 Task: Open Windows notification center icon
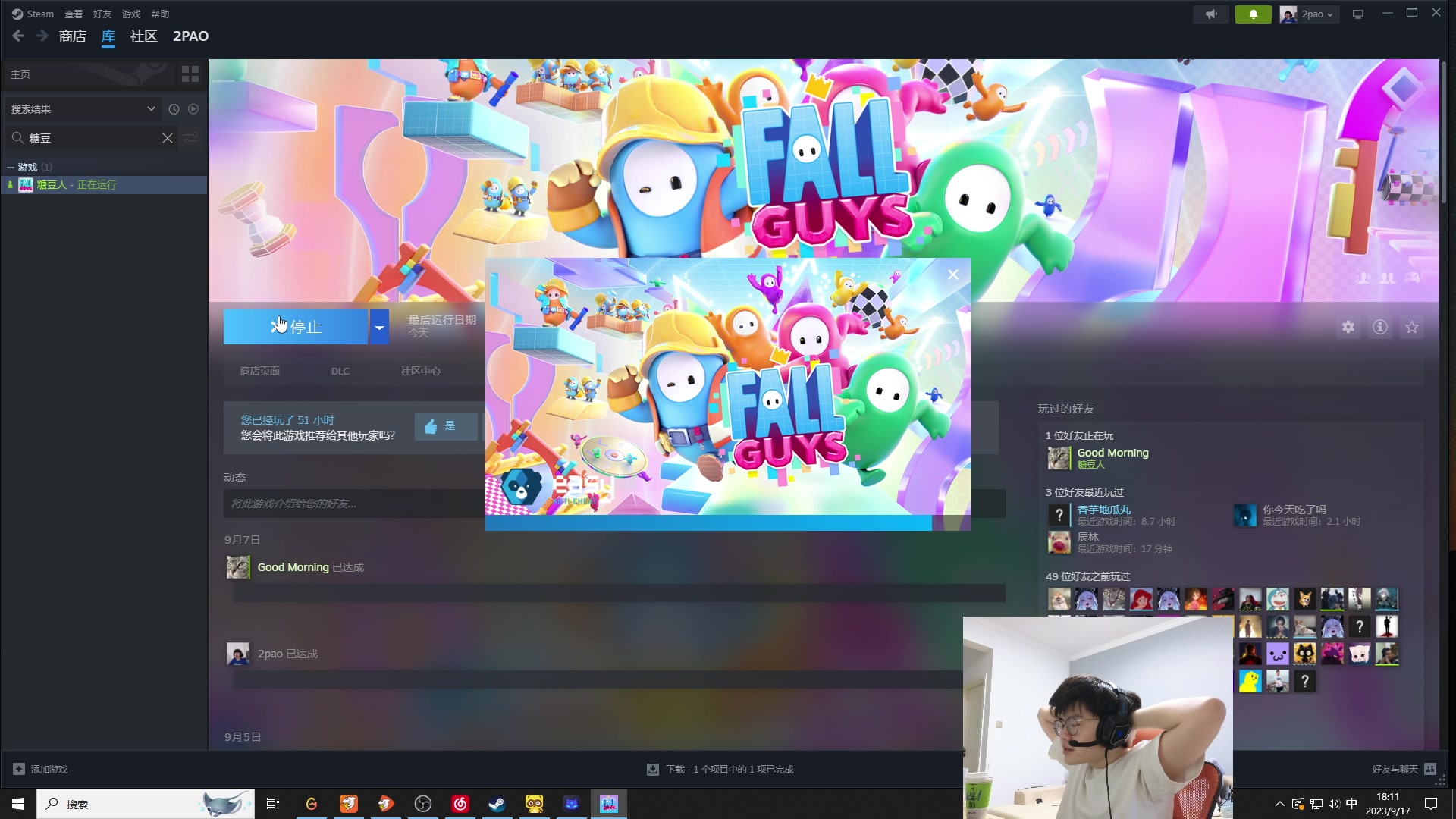pos(1431,804)
